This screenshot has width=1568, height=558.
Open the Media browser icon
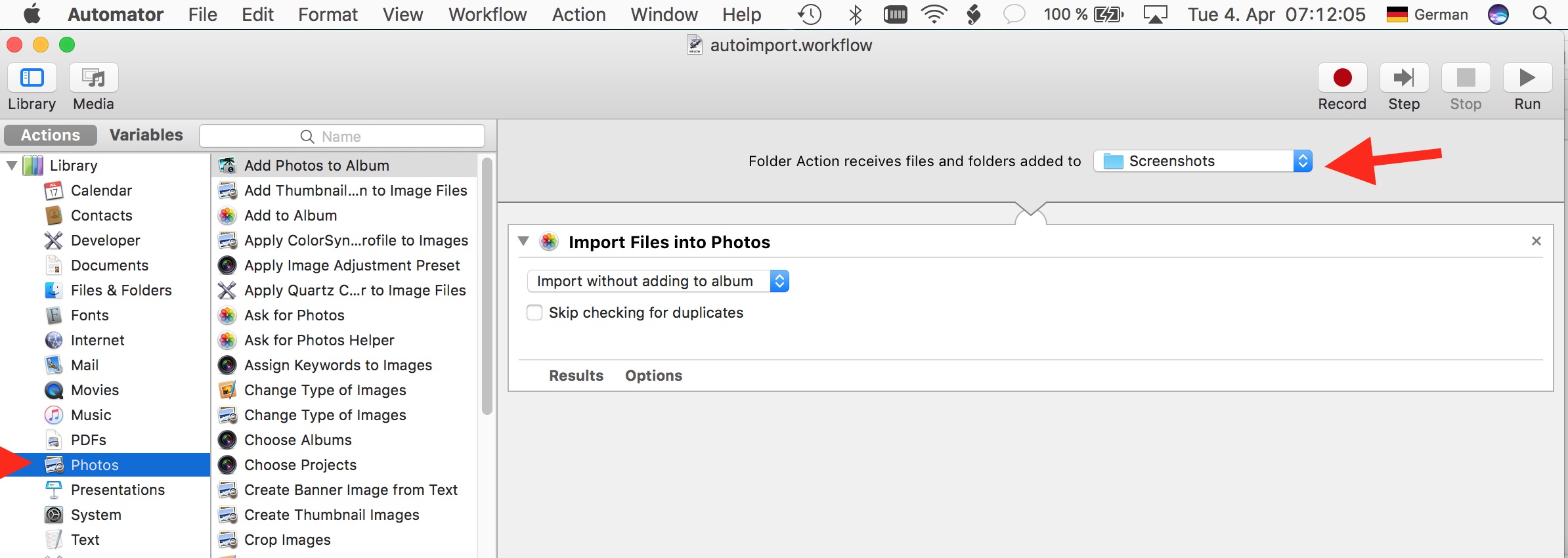pos(93,78)
